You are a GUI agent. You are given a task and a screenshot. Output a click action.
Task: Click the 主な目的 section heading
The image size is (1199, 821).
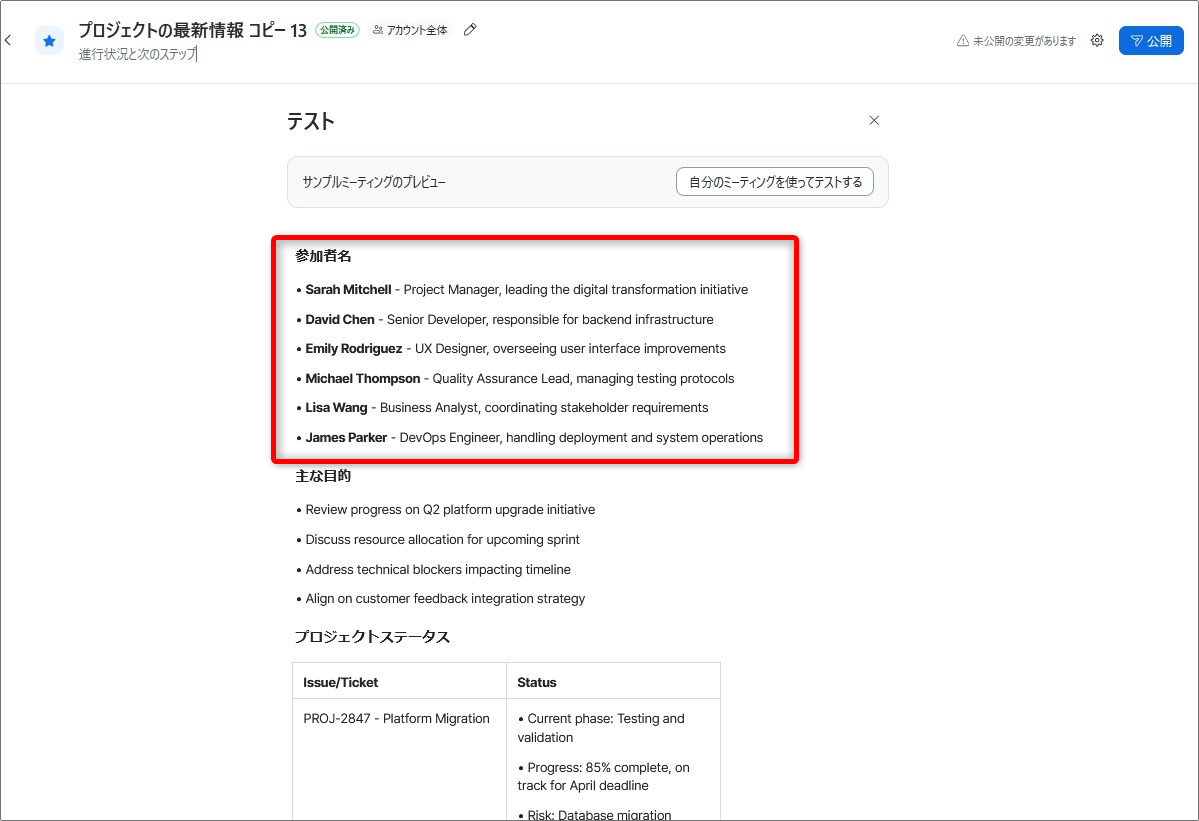click(x=323, y=475)
